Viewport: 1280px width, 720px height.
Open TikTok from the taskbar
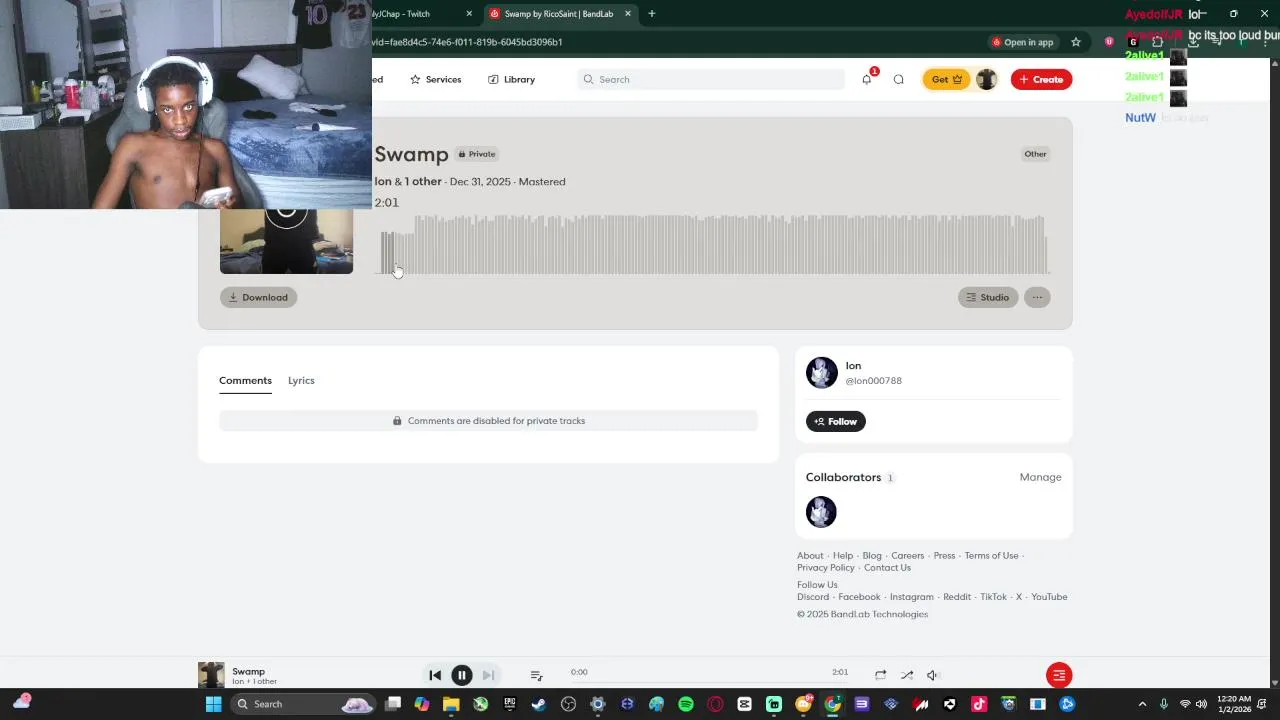click(979, 704)
